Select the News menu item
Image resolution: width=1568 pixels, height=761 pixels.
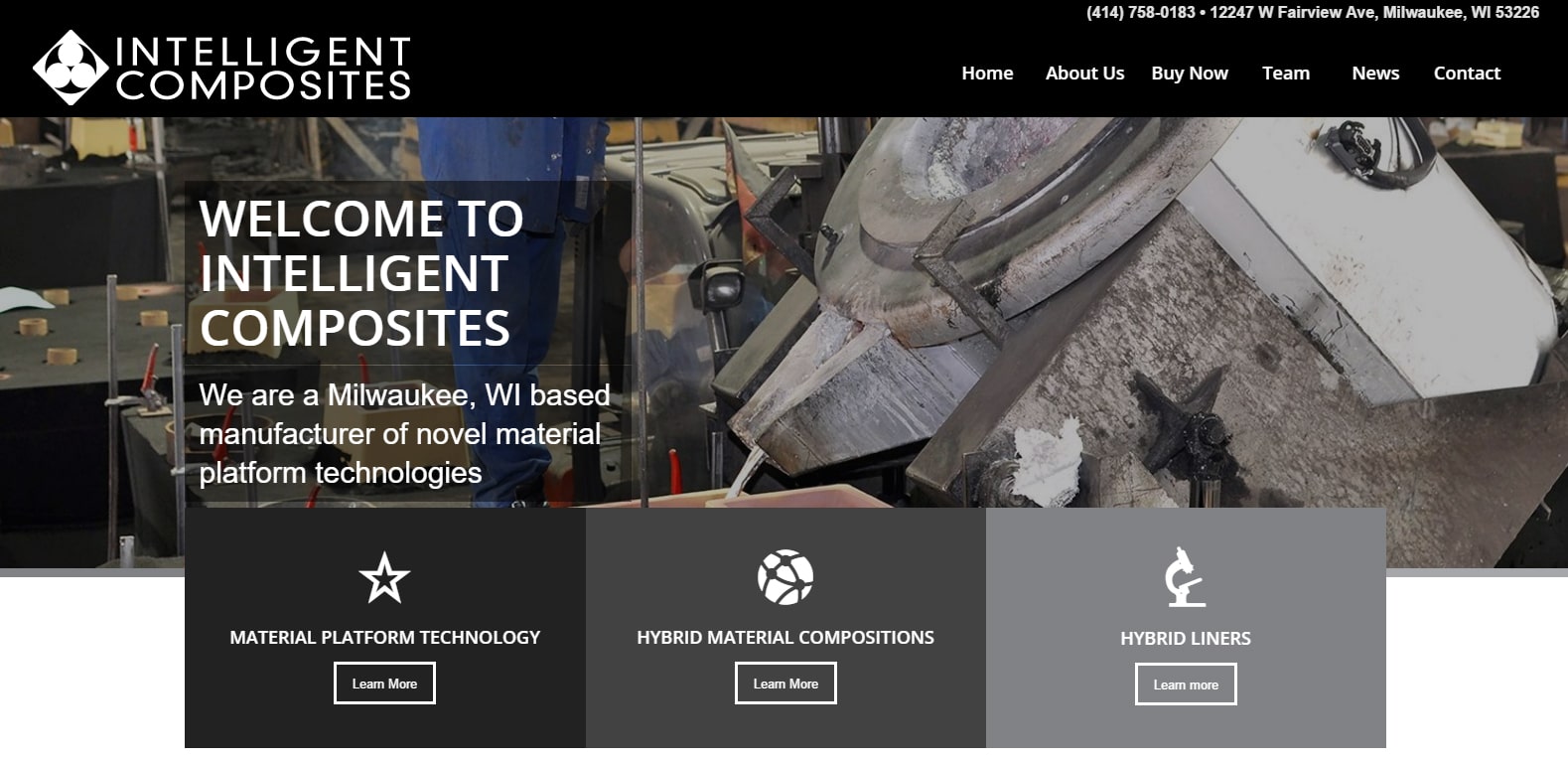tap(1375, 74)
